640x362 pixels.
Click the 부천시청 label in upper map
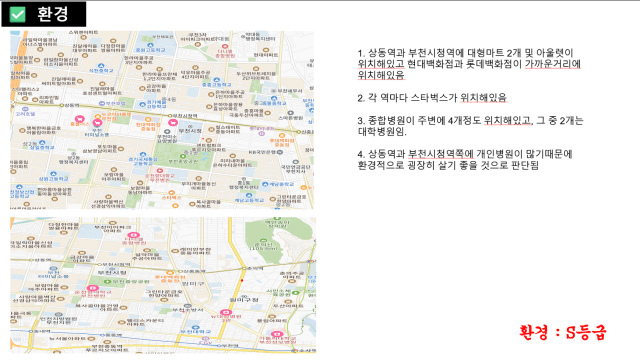pos(190,131)
